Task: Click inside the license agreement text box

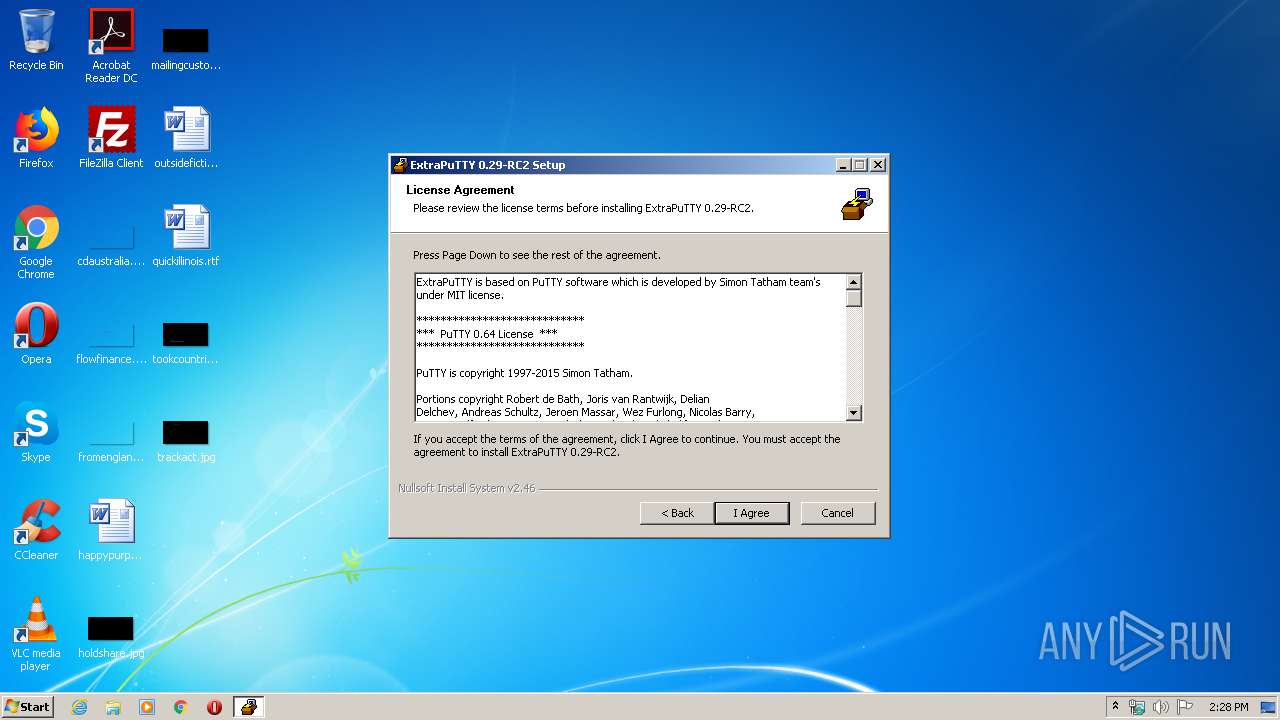Action: click(x=630, y=347)
